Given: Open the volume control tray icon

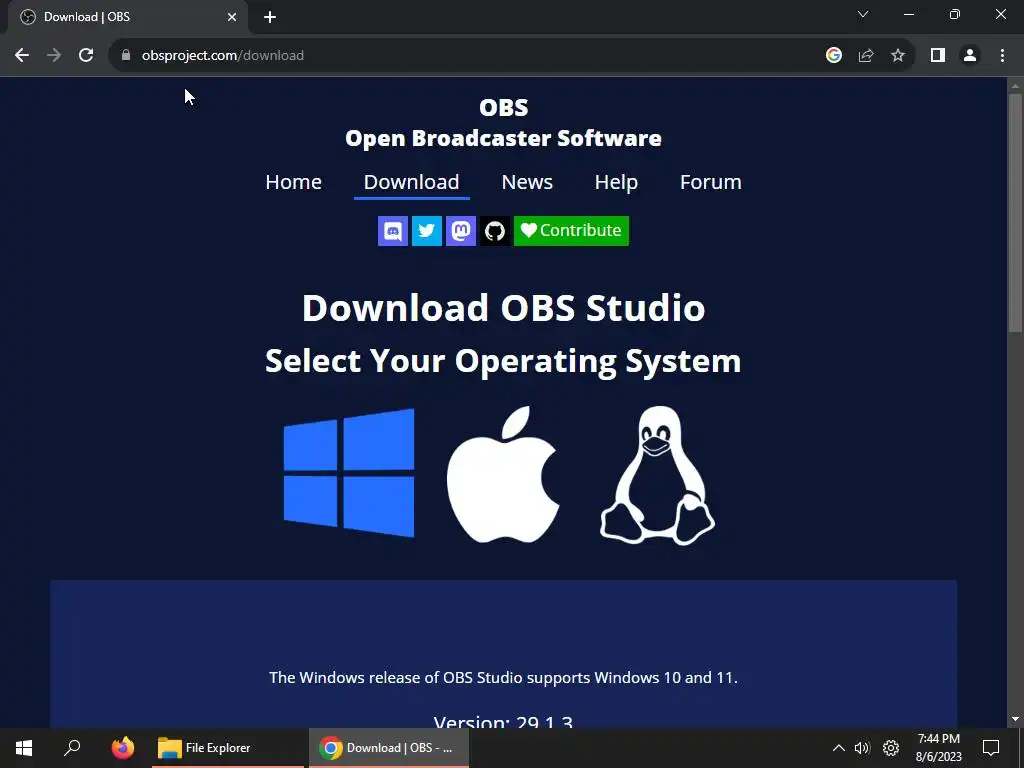Looking at the screenshot, I should 862,748.
